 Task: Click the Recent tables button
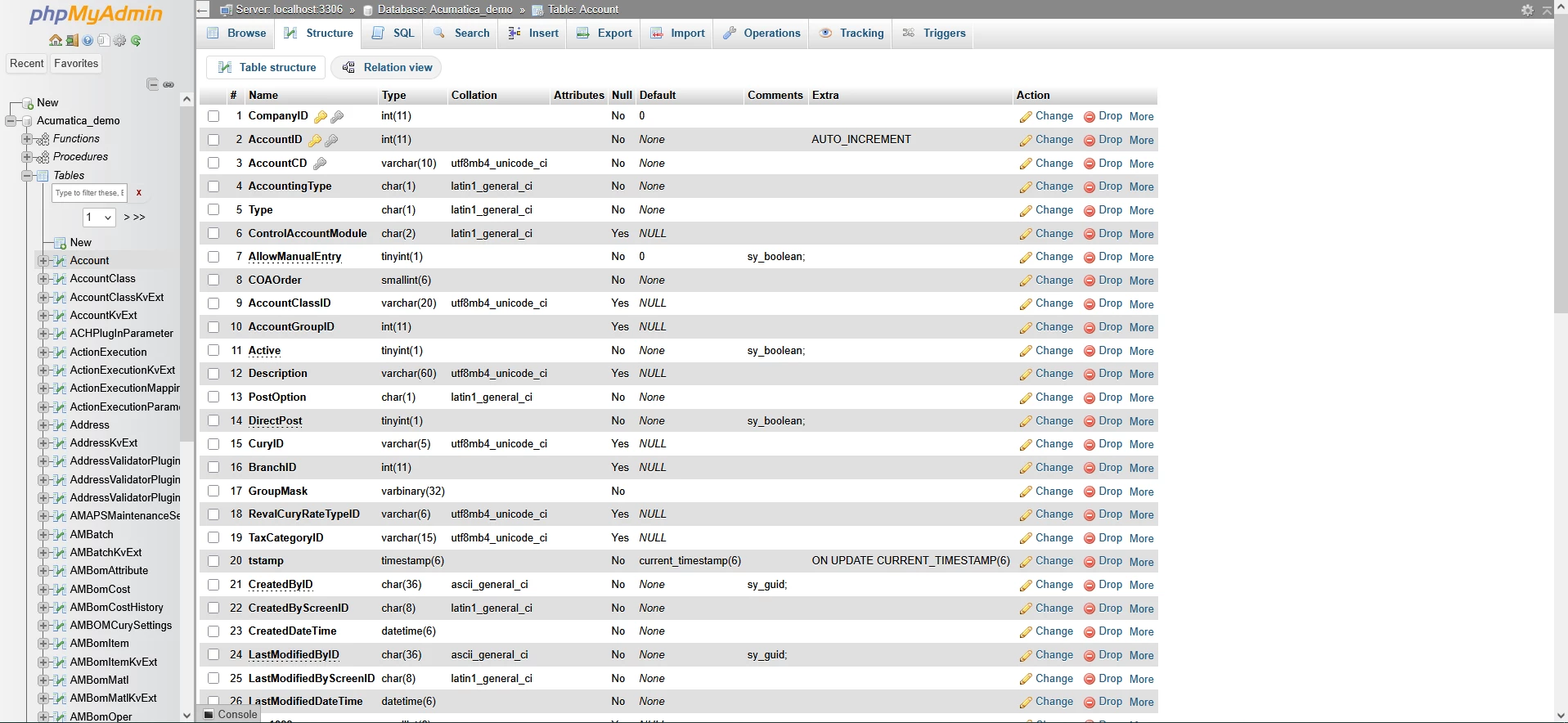[x=27, y=64]
